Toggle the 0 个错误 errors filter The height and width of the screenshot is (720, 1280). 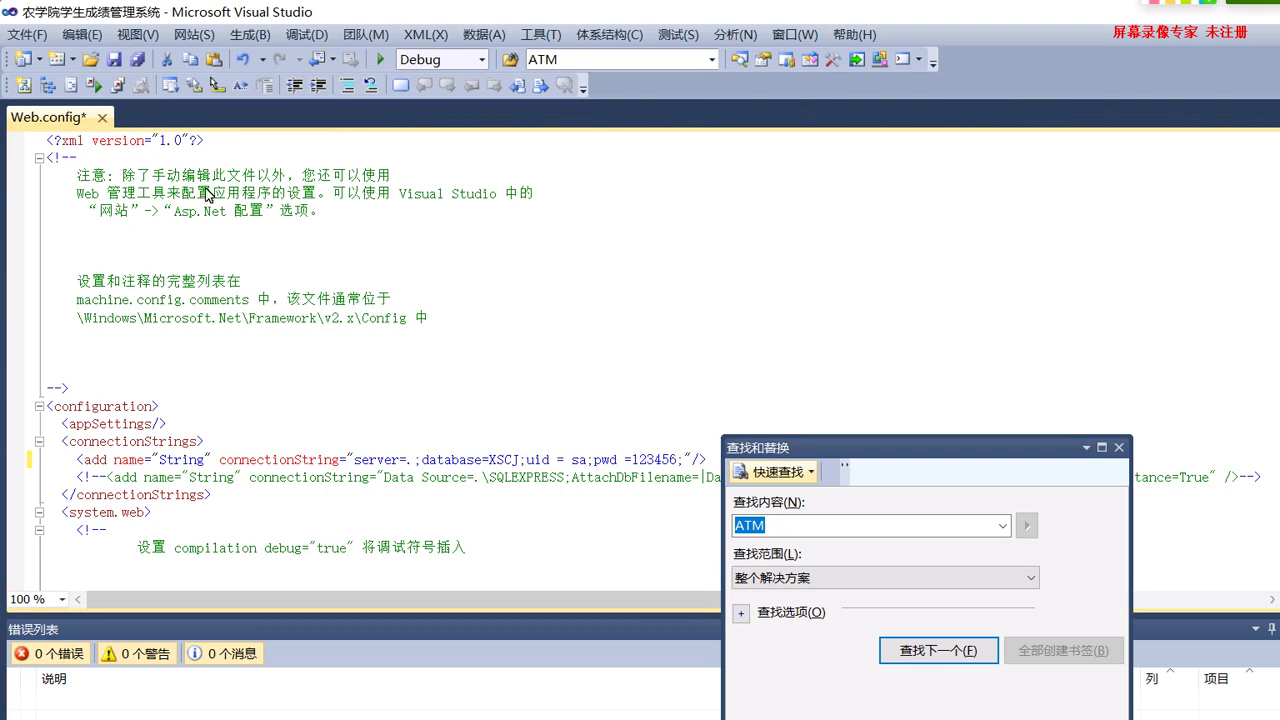(x=50, y=654)
